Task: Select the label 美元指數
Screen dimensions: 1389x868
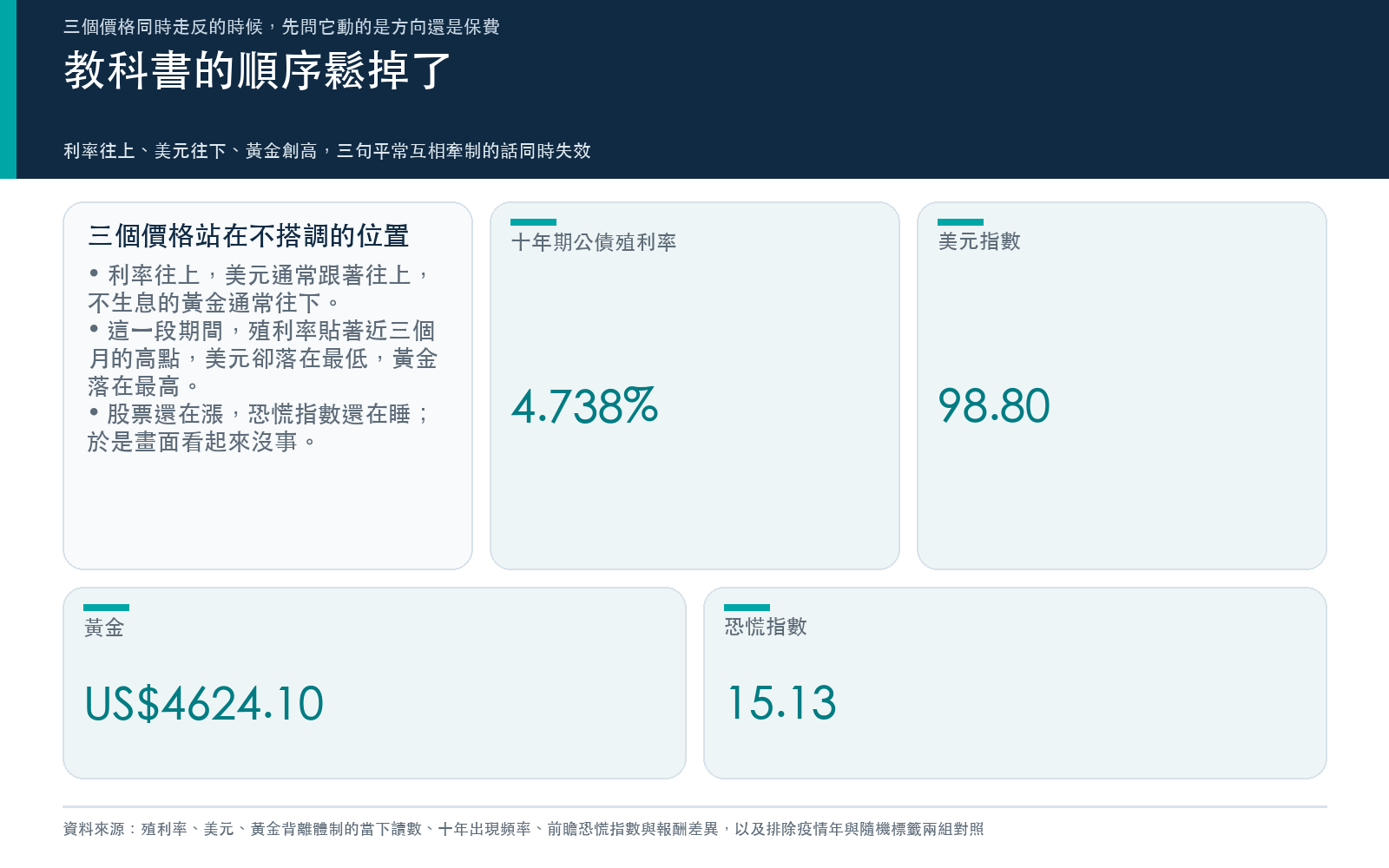Action: click(979, 241)
